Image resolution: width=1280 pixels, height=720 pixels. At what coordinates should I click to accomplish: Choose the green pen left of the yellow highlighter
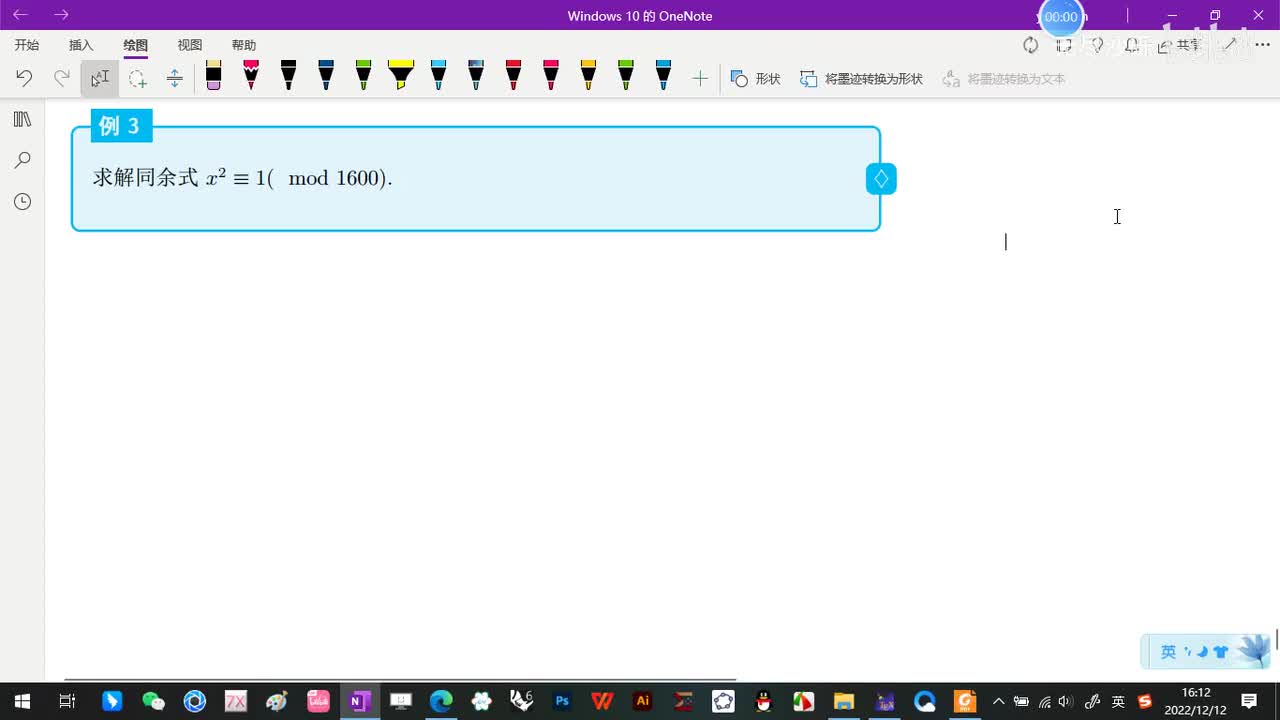click(363, 75)
